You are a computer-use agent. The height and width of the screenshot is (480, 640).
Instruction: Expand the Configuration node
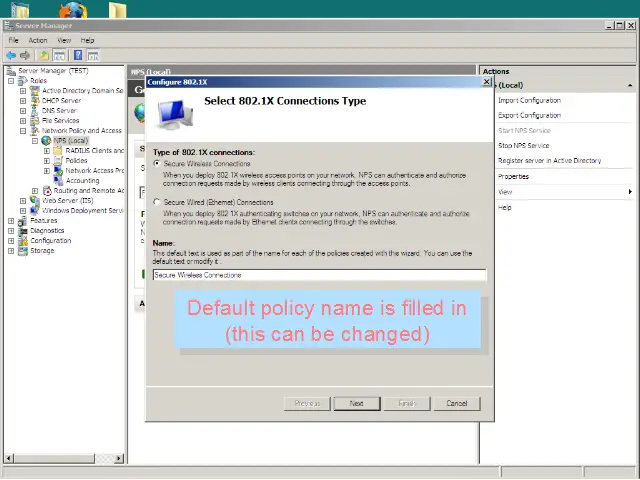(11, 241)
